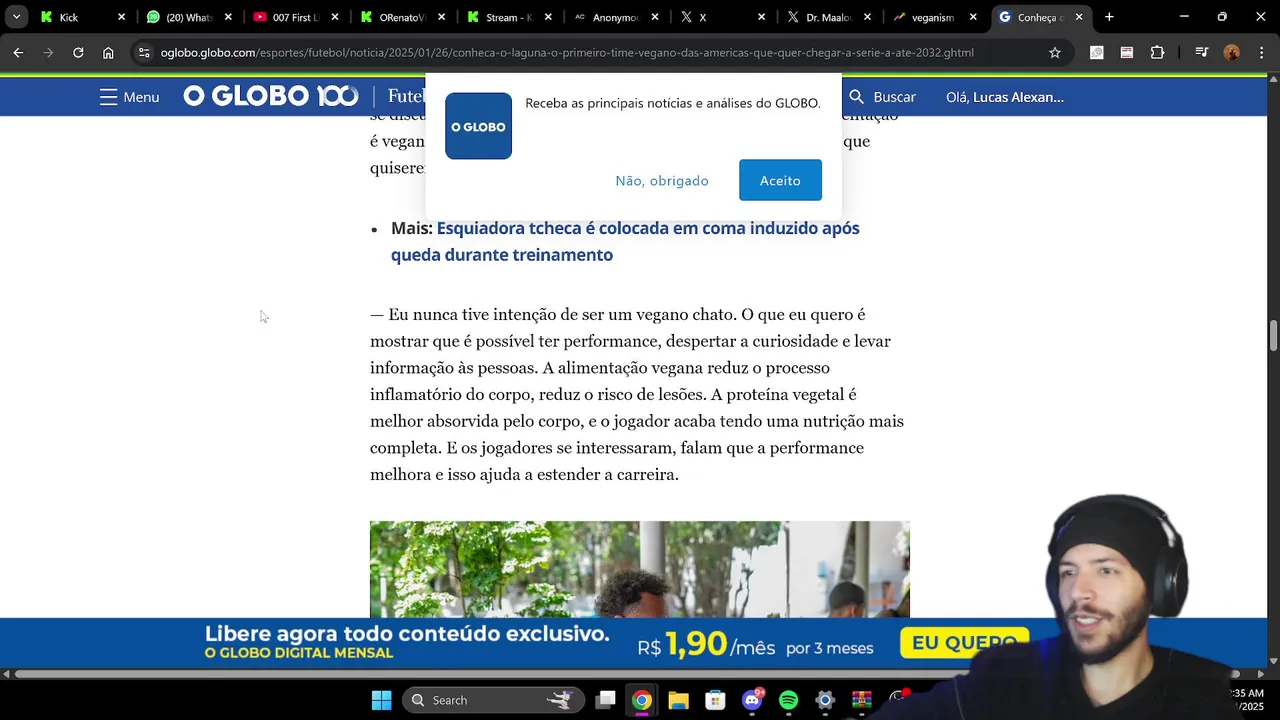Open Windows Start menu
1280x720 pixels.
click(x=381, y=700)
